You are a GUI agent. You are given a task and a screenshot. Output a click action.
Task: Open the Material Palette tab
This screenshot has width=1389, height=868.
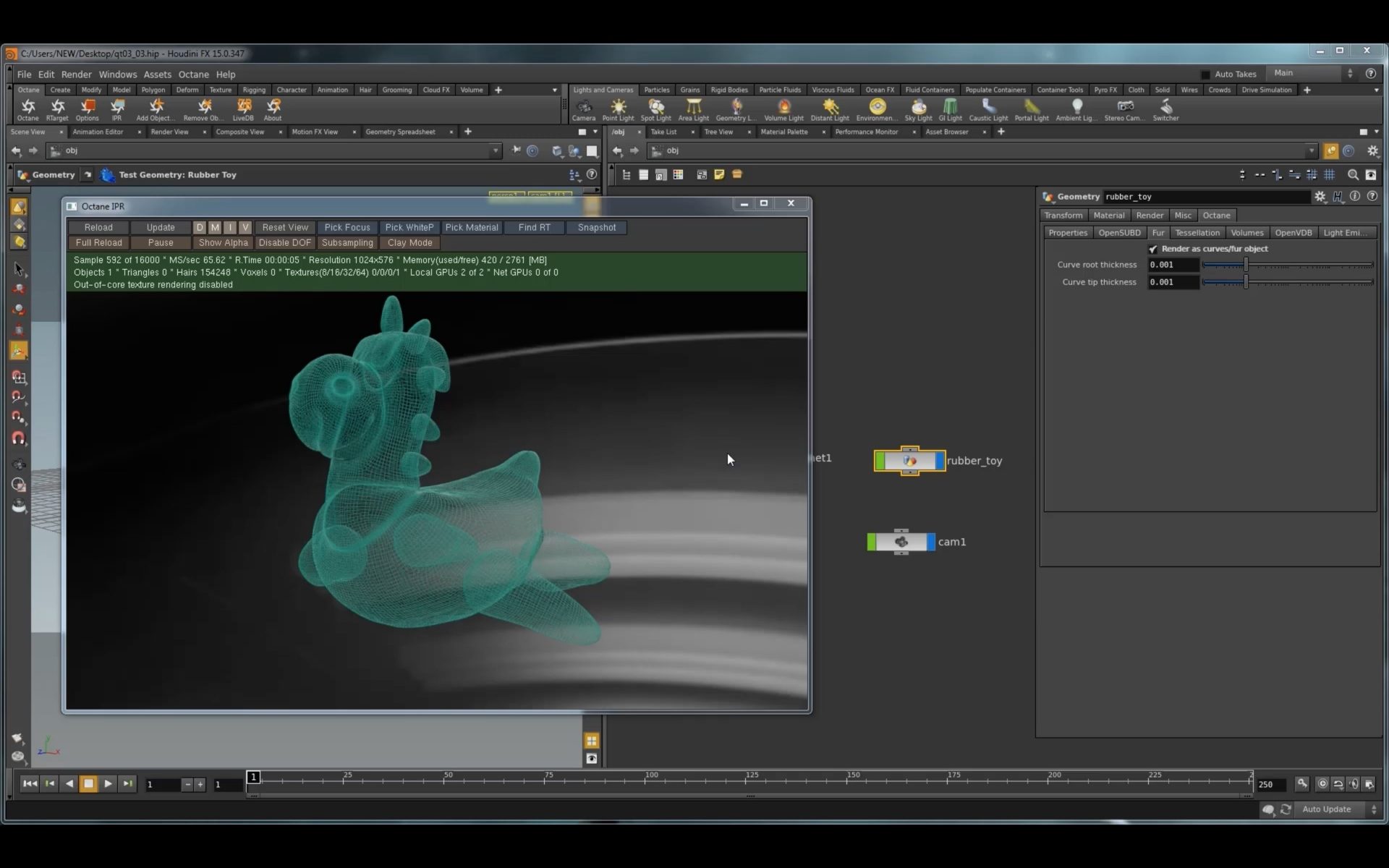click(783, 132)
